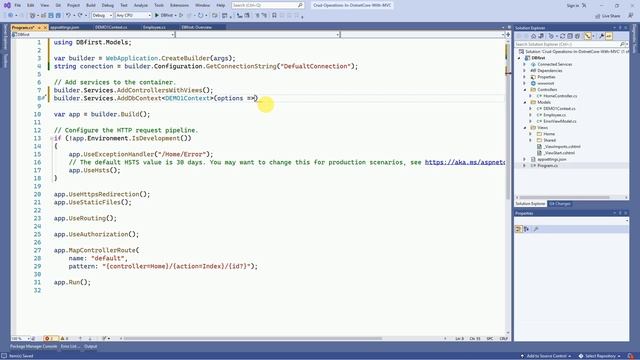
Task: Switch to Git Changes panel tab
Action: tap(559, 204)
